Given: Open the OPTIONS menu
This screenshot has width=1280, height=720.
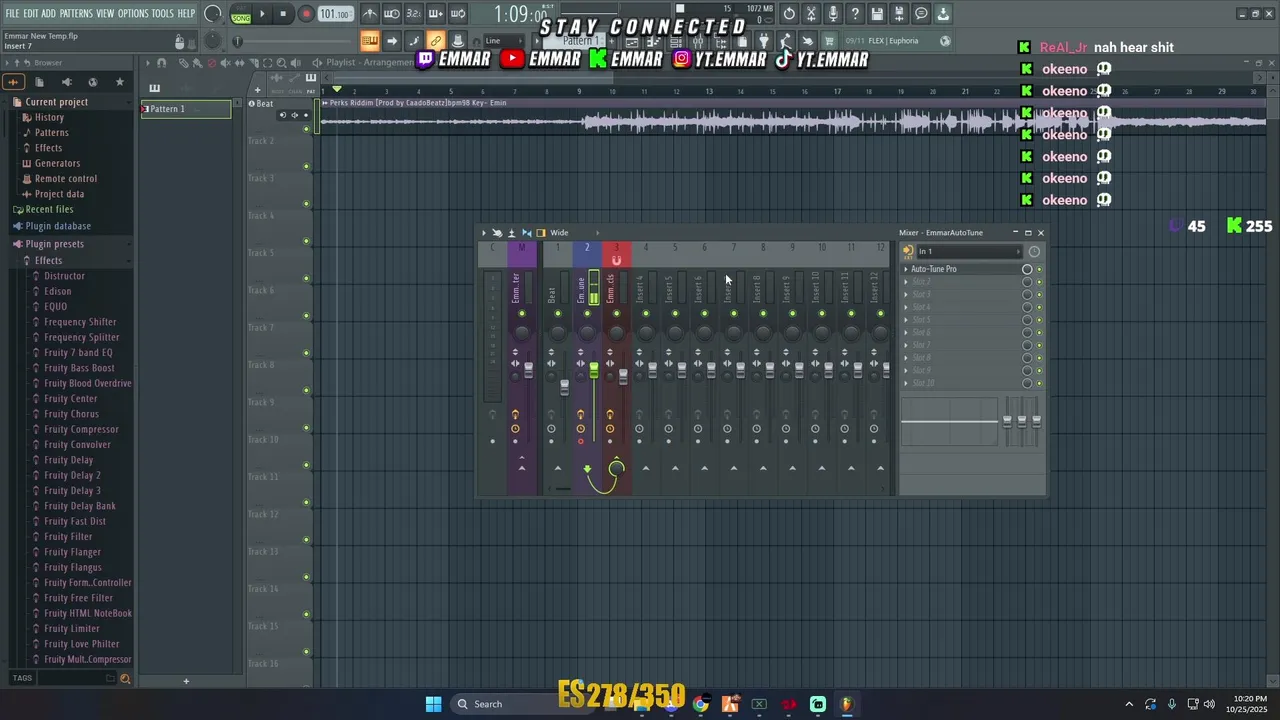Looking at the screenshot, I should 133,13.
